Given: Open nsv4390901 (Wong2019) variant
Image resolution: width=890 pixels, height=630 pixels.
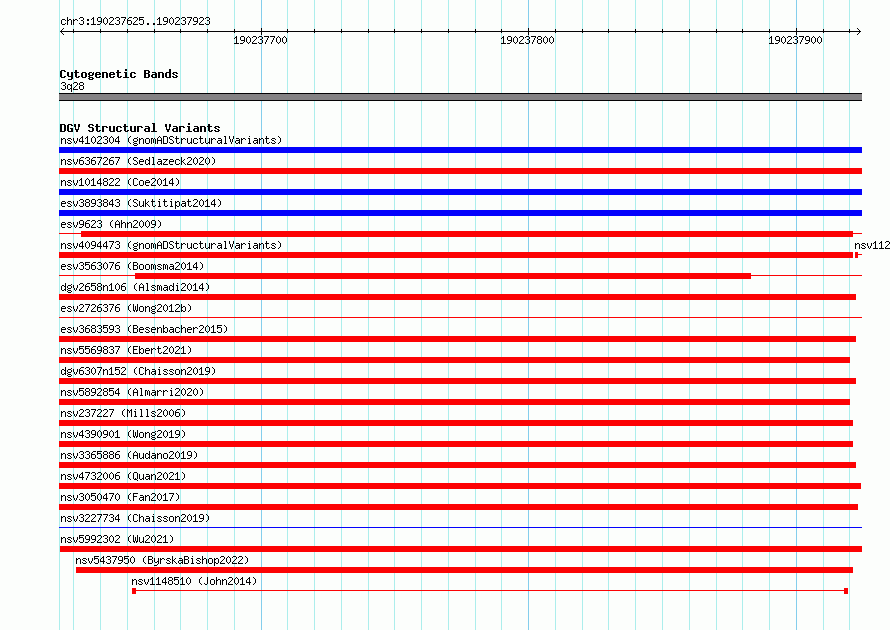Looking at the screenshot, I should (x=123, y=434).
